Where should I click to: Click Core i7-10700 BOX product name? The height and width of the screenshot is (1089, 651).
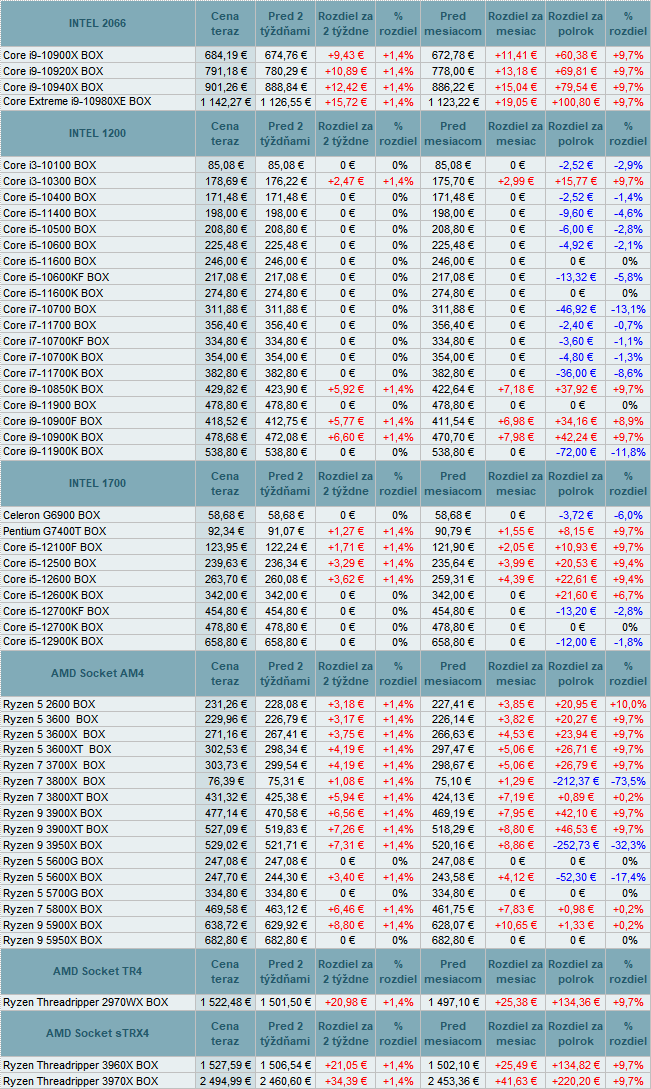49,309
